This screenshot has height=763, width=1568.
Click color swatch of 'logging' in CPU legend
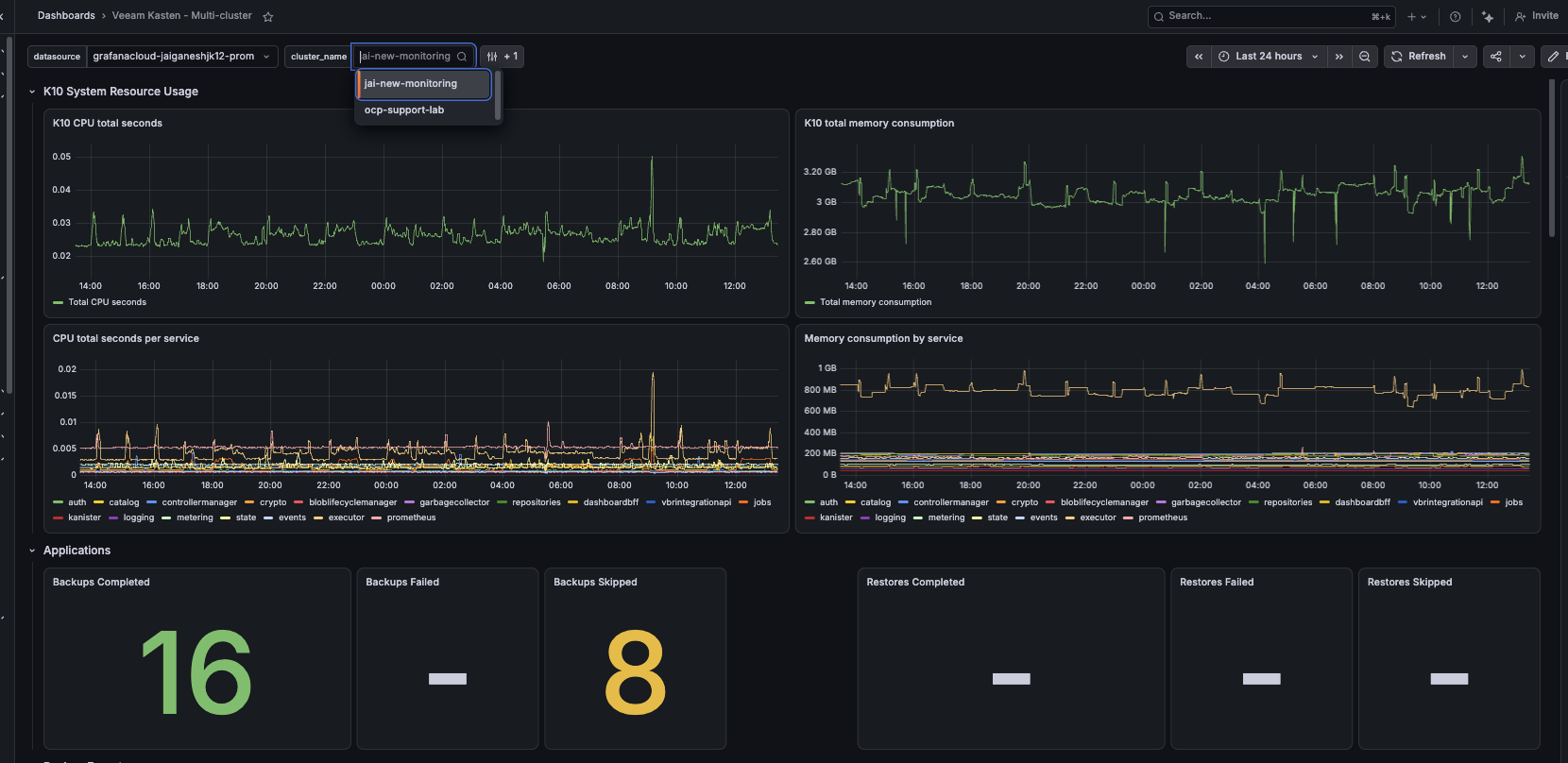(x=113, y=517)
